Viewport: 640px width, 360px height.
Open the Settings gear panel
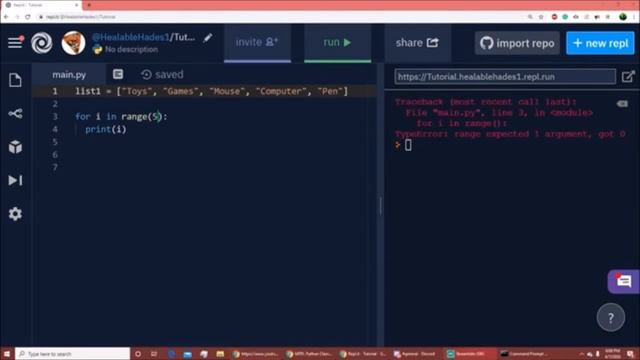pos(15,214)
